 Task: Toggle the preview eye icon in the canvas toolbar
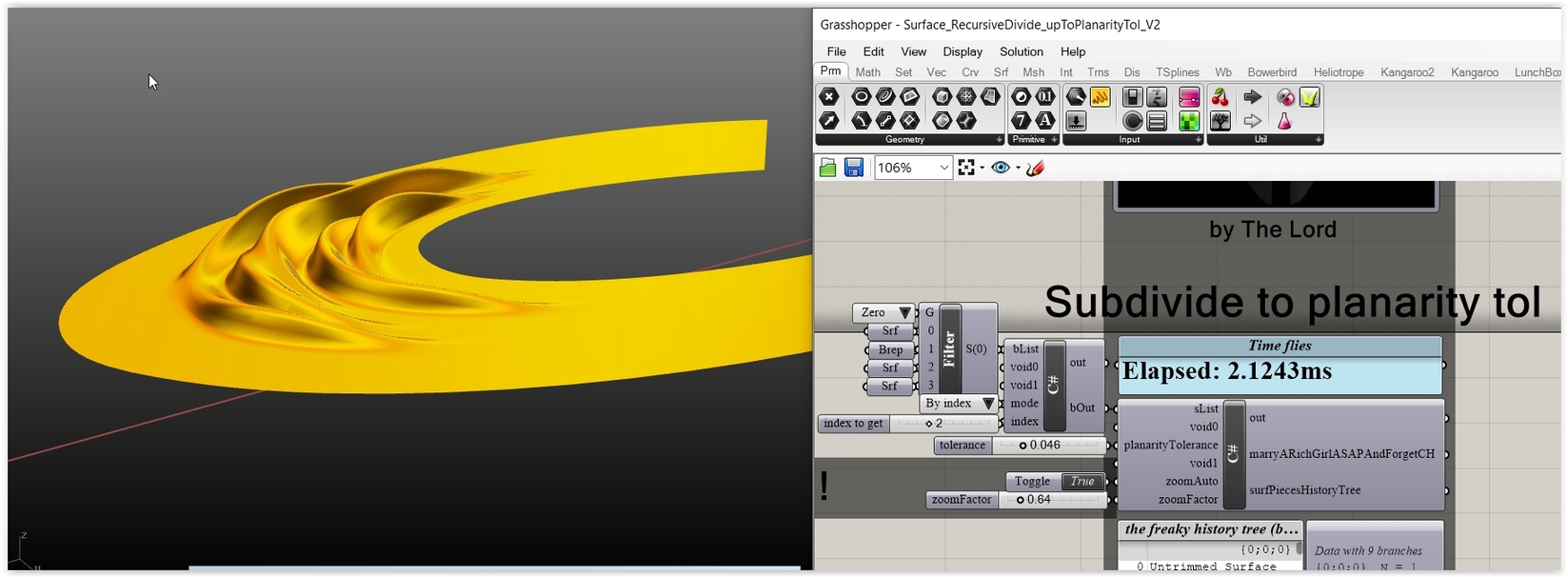point(1001,168)
